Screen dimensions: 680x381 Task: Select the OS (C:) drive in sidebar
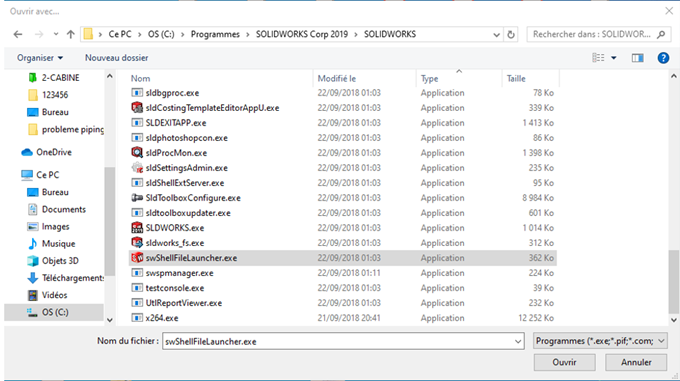(x=54, y=312)
